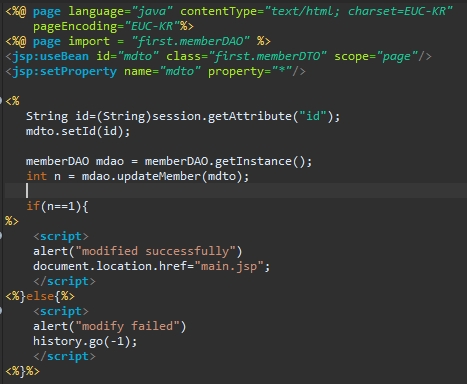This screenshot has height=384, width=467.
Task: Click the "main.jsp" string value
Action: [x=229, y=266]
